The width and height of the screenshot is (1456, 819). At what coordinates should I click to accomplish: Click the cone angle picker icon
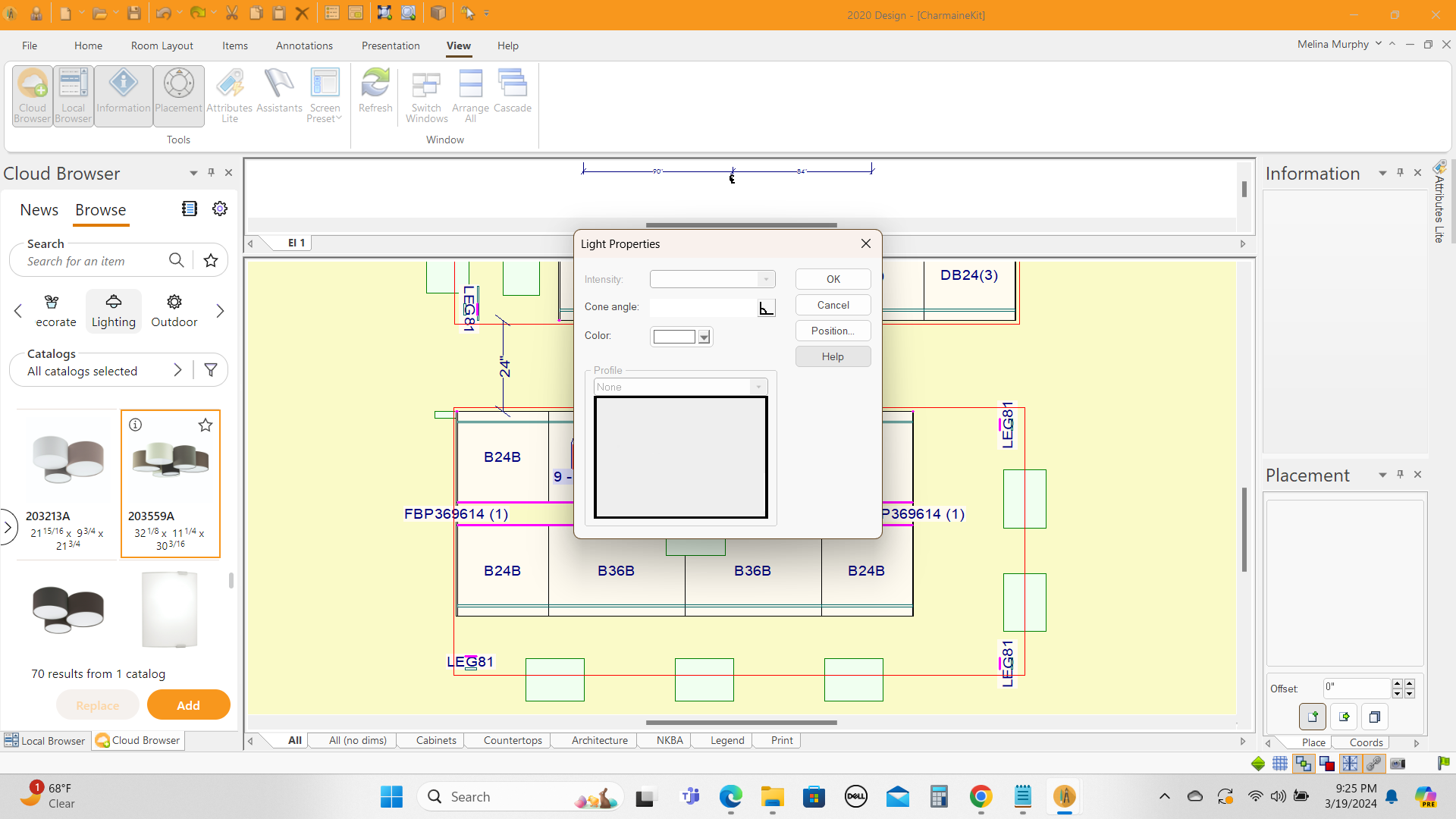[x=767, y=307]
